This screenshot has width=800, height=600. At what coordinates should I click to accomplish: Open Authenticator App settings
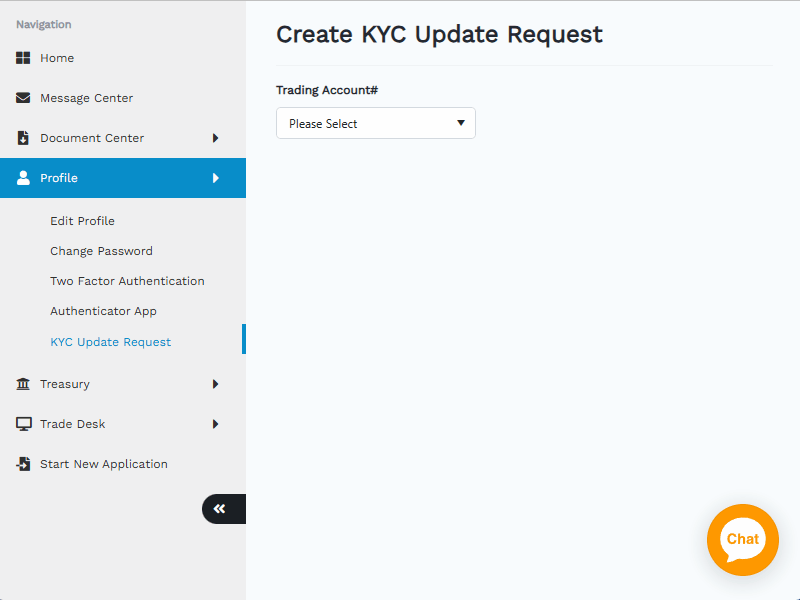click(103, 311)
